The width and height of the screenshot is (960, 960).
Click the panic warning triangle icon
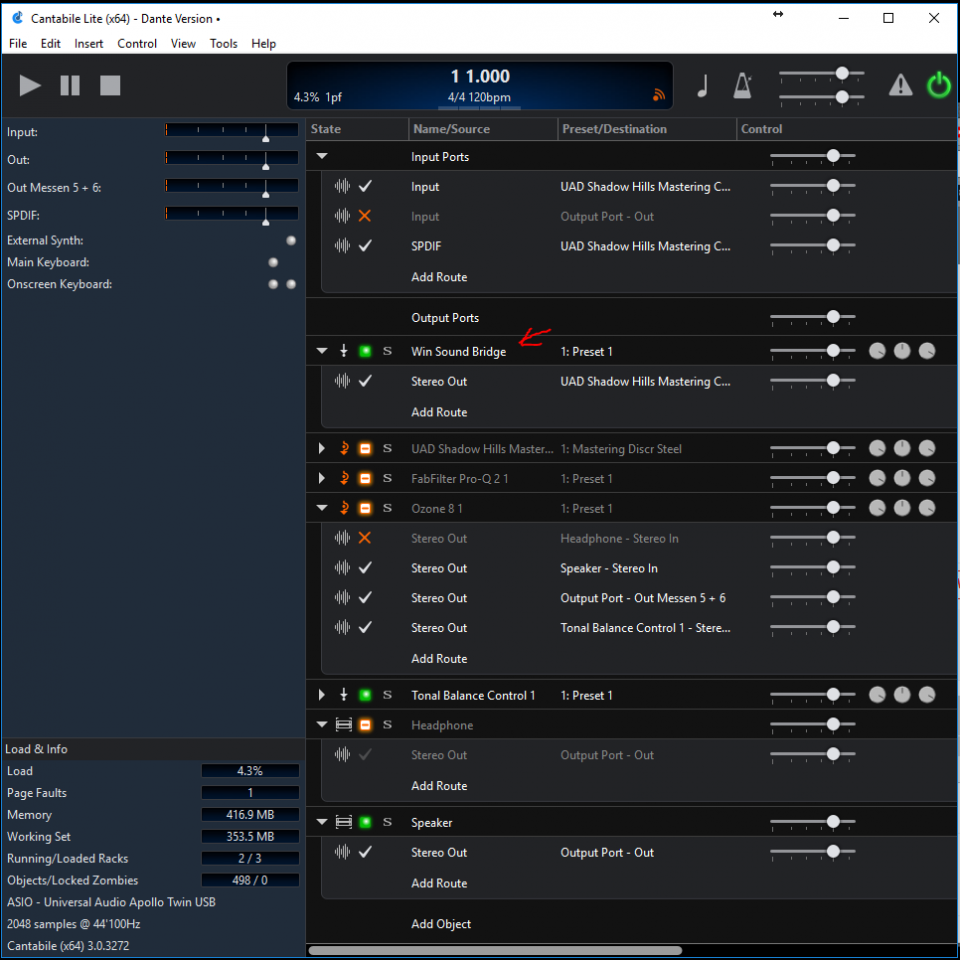coord(900,85)
